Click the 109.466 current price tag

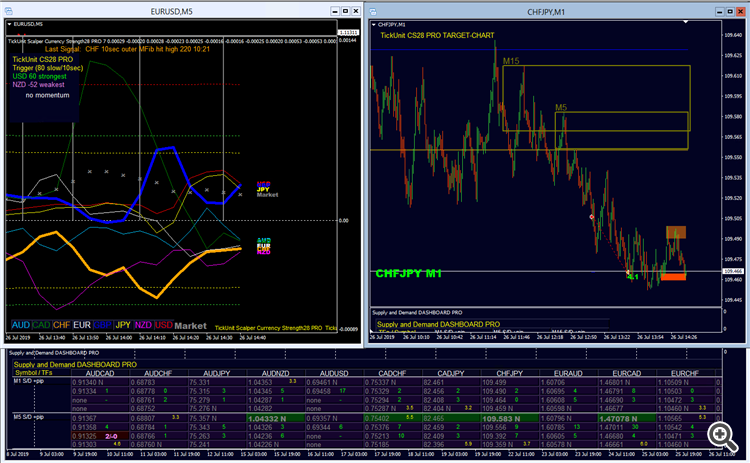[733, 271]
